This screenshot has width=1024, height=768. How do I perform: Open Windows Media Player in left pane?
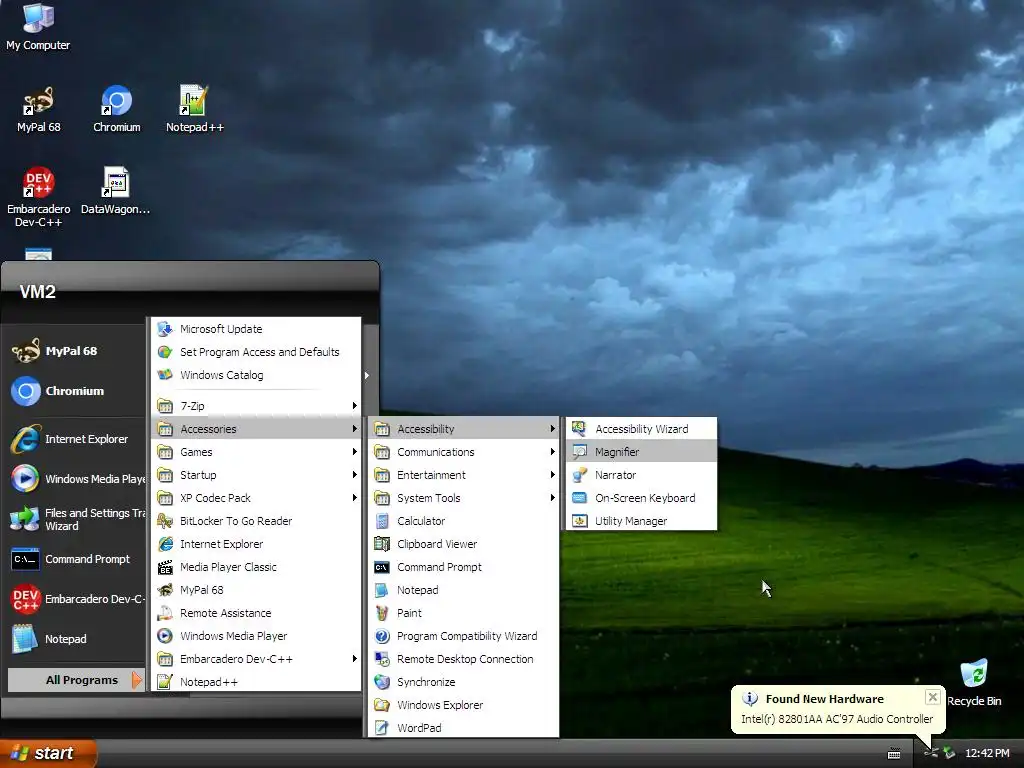(76, 479)
